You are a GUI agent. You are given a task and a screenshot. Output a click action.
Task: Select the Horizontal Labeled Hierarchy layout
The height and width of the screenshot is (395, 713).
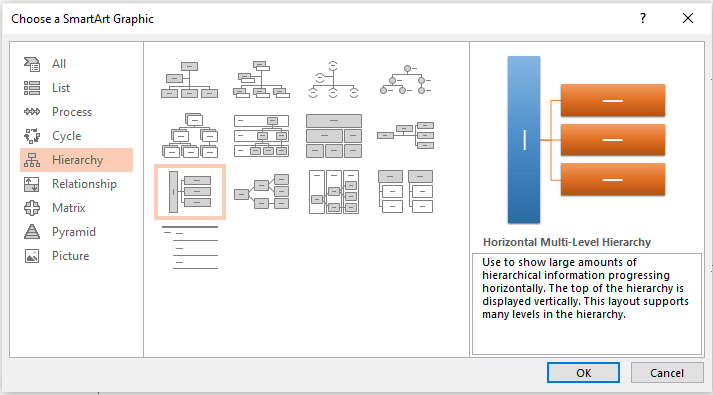point(333,191)
